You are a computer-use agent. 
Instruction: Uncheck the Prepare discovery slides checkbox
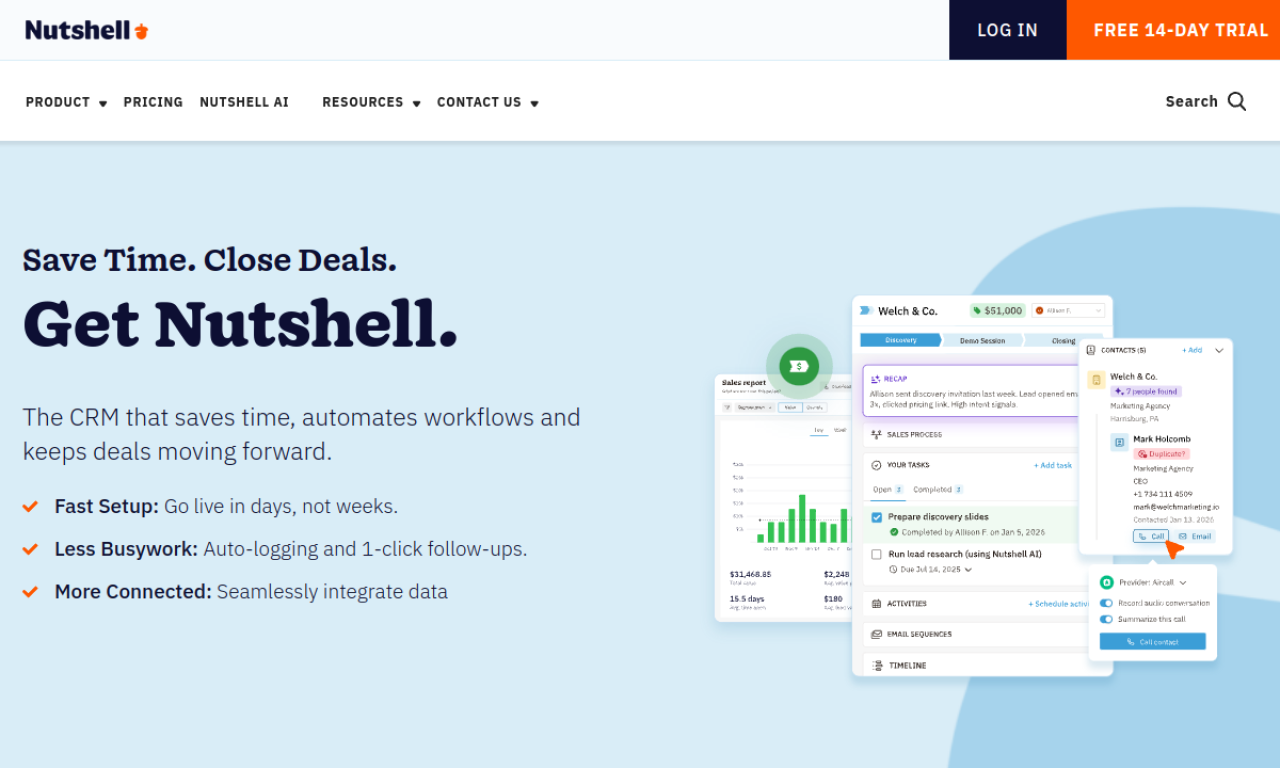pyautogui.click(x=877, y=517)
